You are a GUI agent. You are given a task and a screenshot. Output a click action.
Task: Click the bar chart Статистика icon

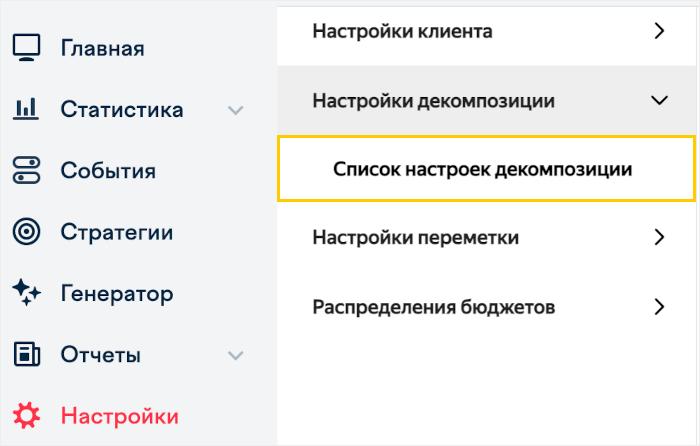[x=26, y=109]
